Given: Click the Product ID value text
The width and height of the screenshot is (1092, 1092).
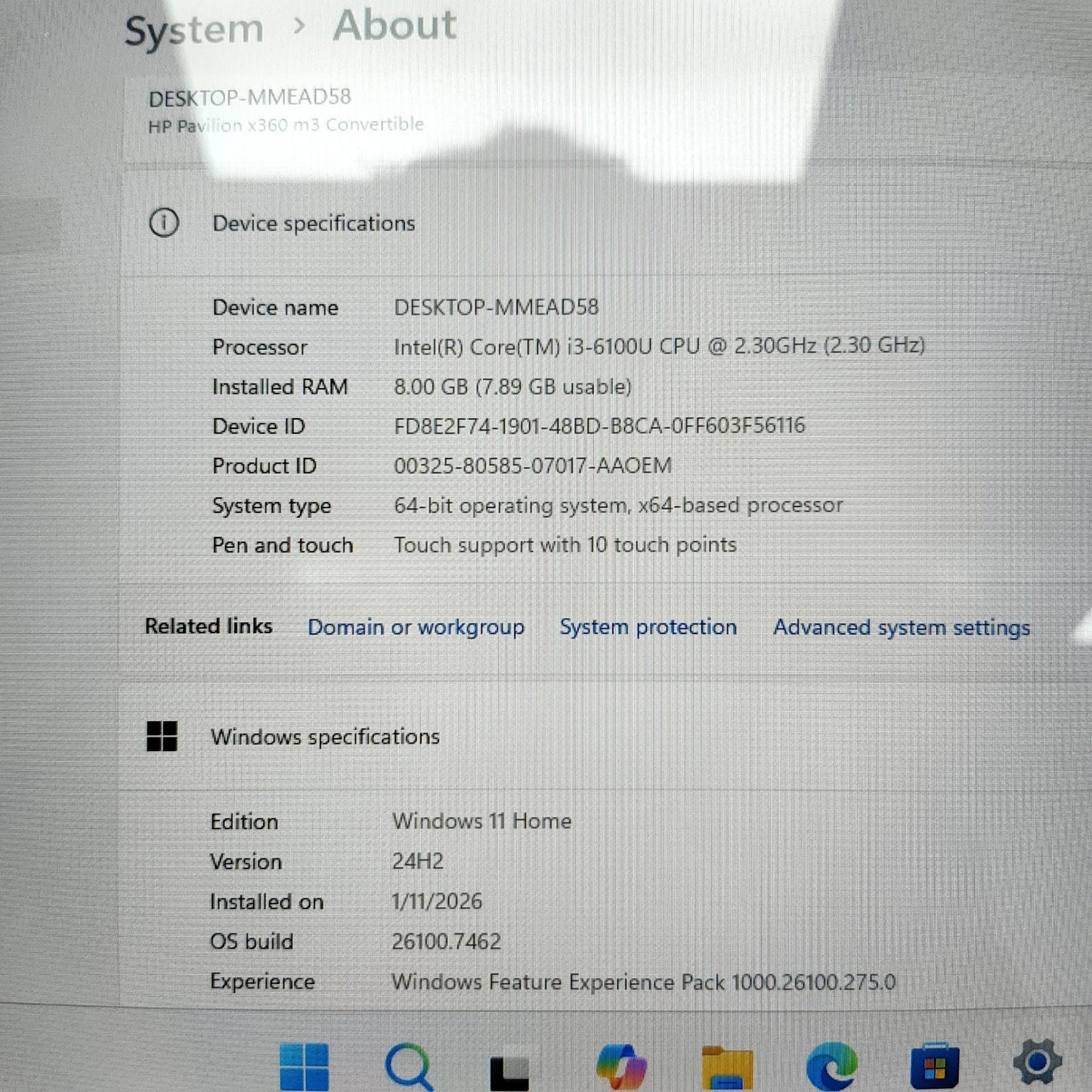Looking at the screenshot, I should [x=532, y=466].
